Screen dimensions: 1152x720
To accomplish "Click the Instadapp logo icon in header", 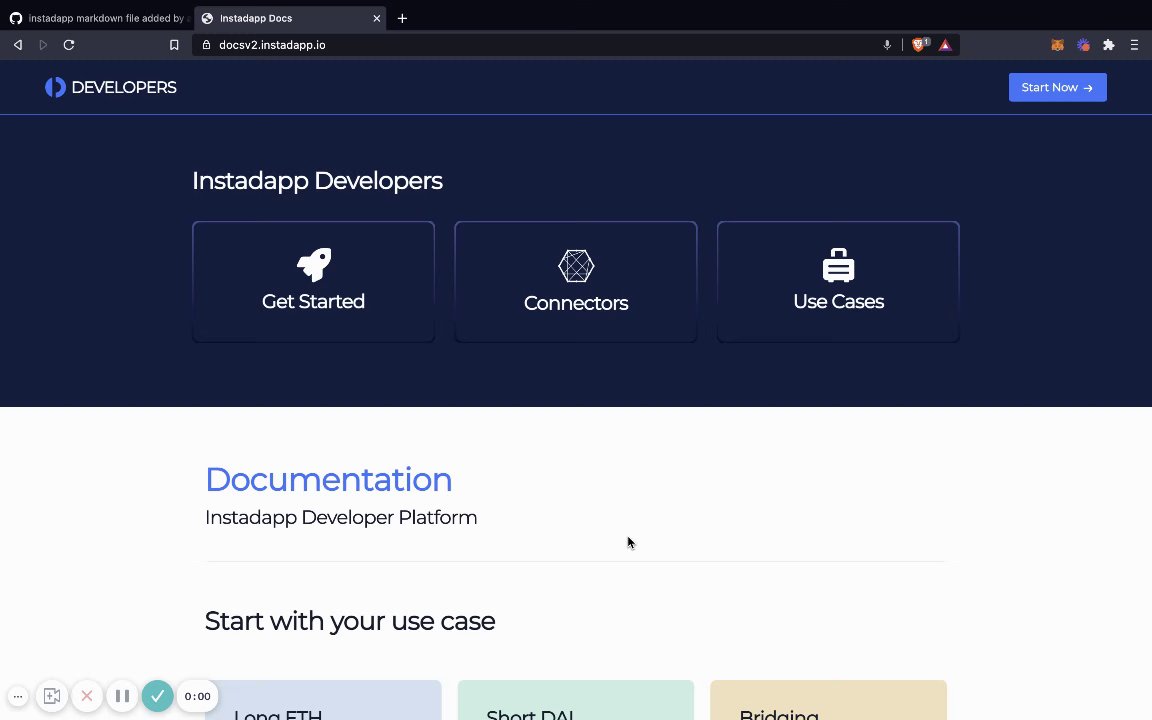I will click(x=55, y=87).
